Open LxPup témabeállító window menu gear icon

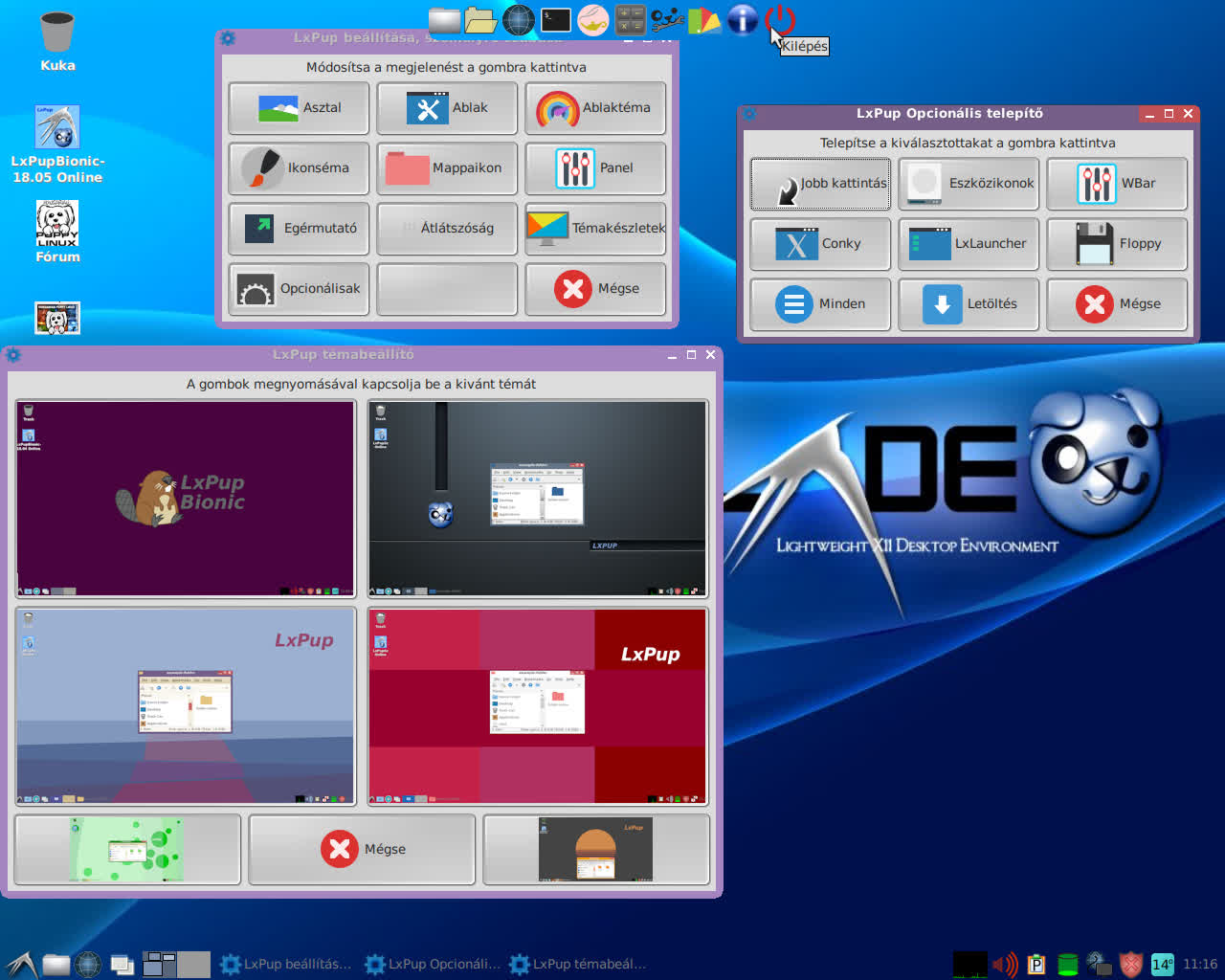tap(12, 355)
